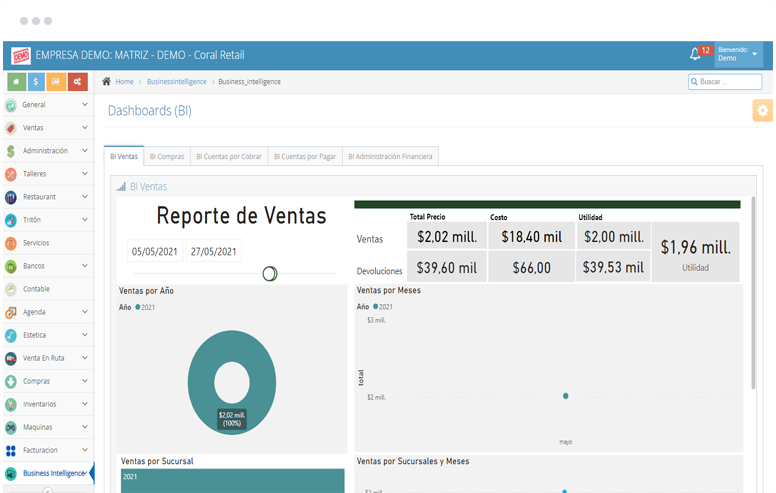Image resolution: width=776 pixels, height=493 pixels.
Task: Expand the Talleres menu chevron
Action: [85, 173]
